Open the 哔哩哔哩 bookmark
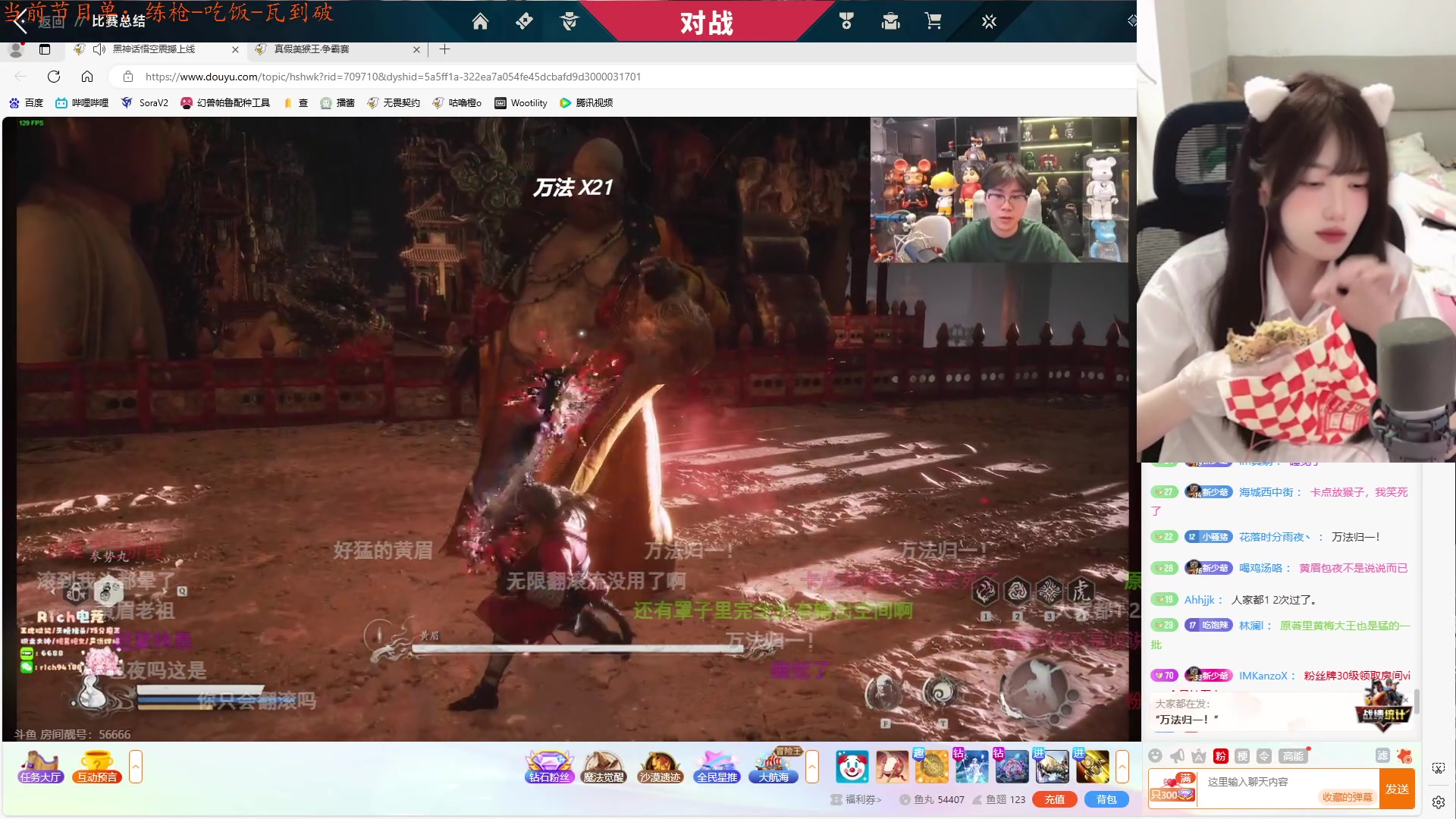The height and width of the screenshot is (819, 1456). [x=82, y=103]
